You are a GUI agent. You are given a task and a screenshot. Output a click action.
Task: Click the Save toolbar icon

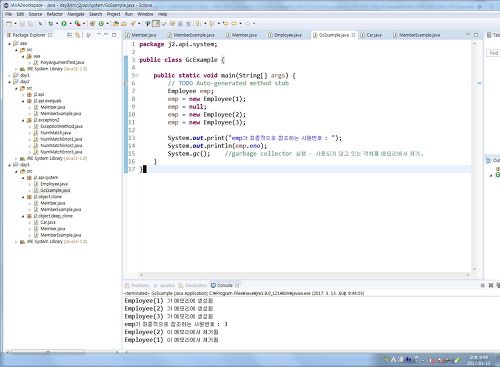[x=22, y=24]
